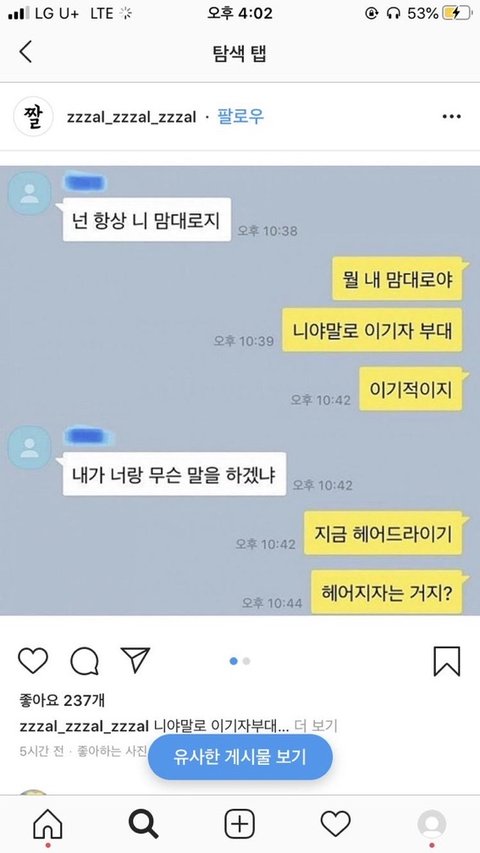Open zzzal_zzzal_zzzal profile picture
The image size is (480, 853).
33,116
